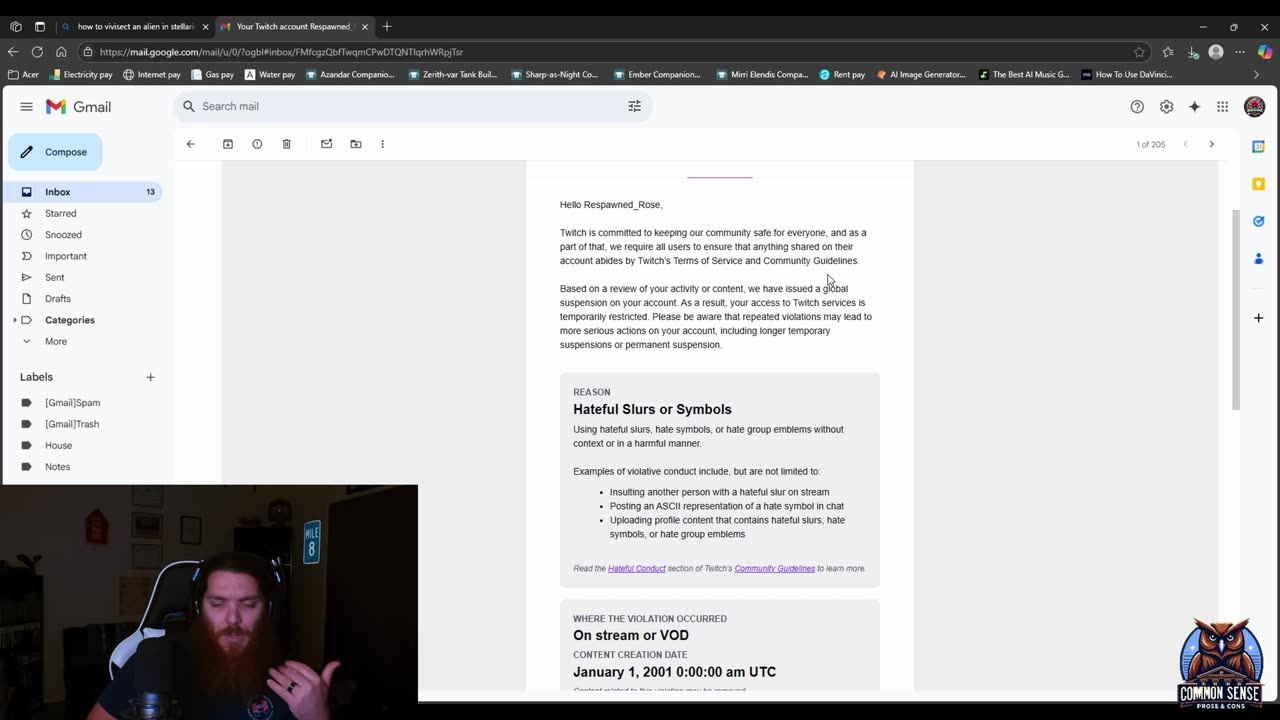
Task: Go to the next email arrow
Action: point(1211,144)
